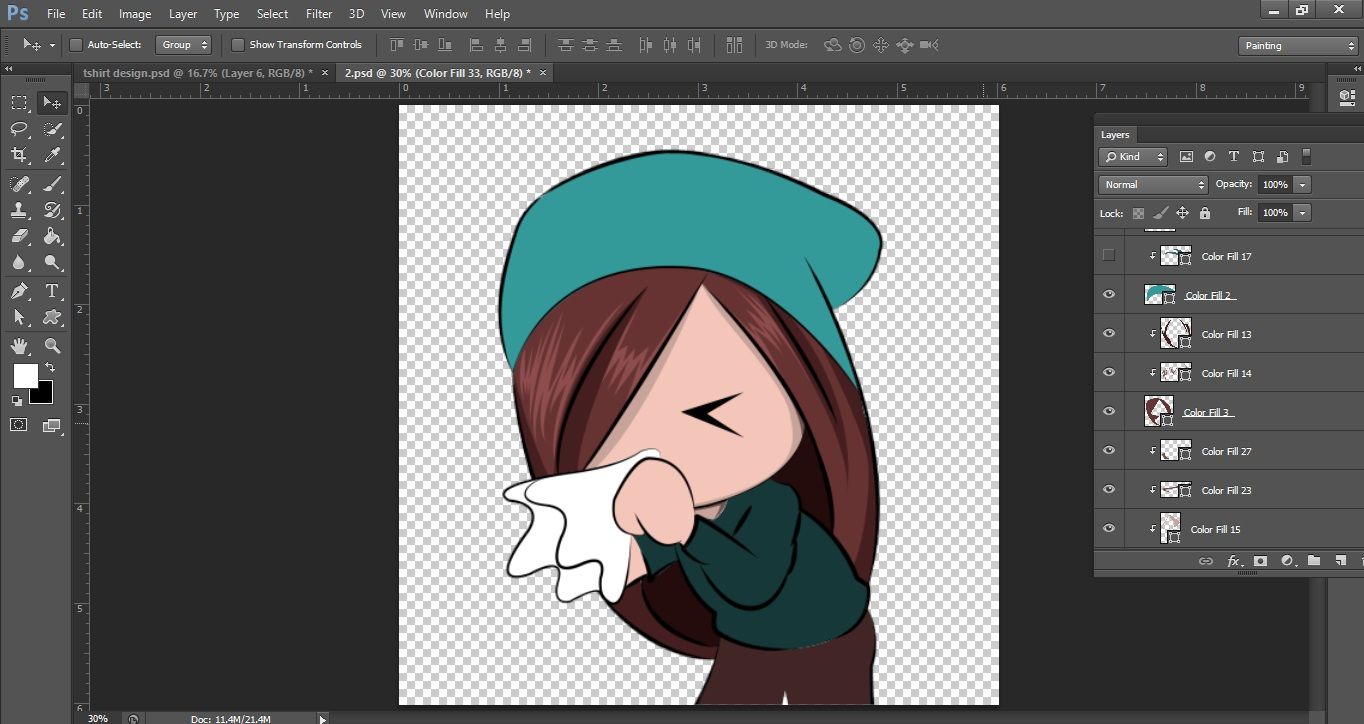Create a new layer group
This screenshot has height=724, width=1364.
(x=1314, y=561)
